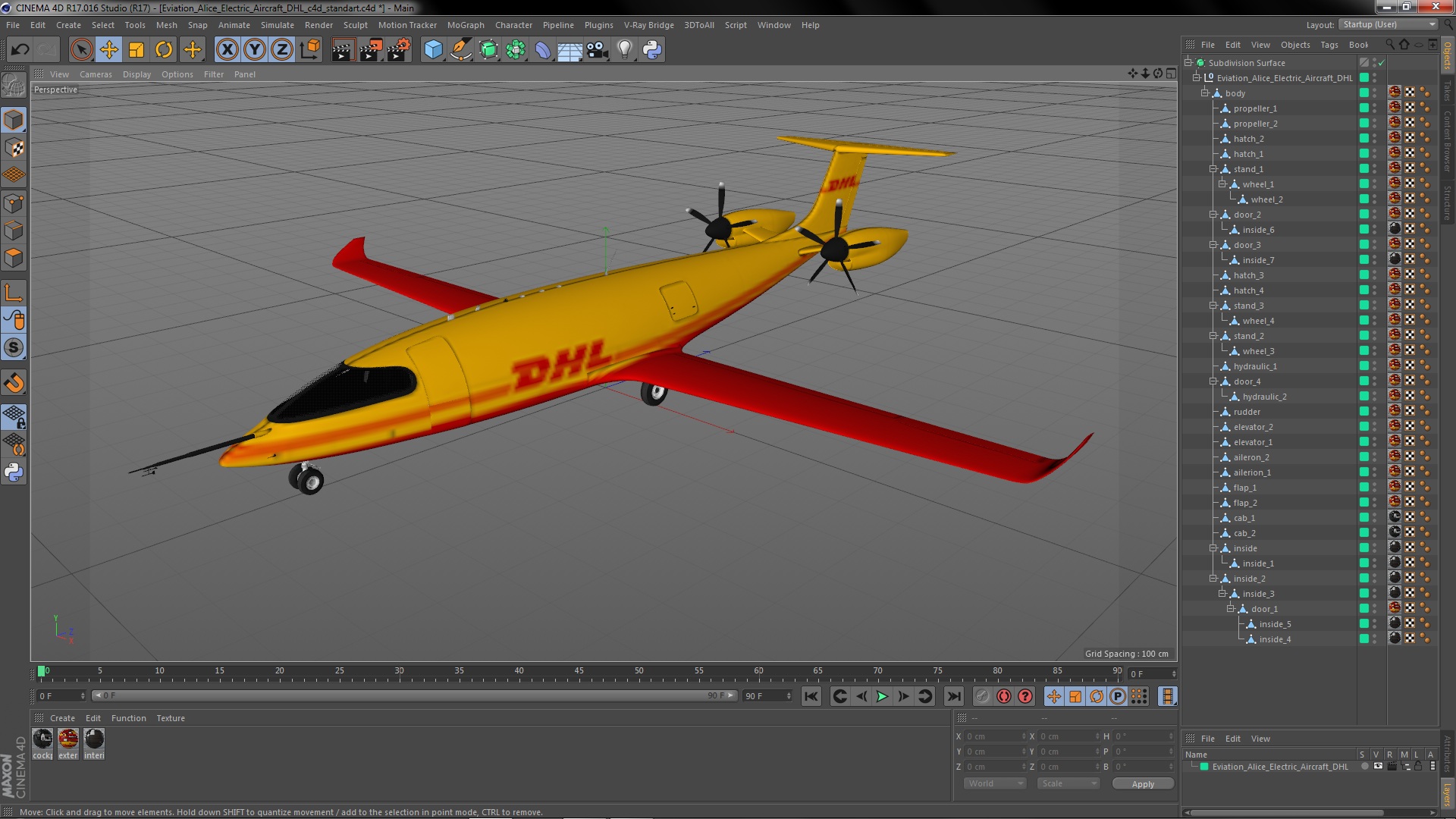Toggle Z axis lock

pos(282,50)
